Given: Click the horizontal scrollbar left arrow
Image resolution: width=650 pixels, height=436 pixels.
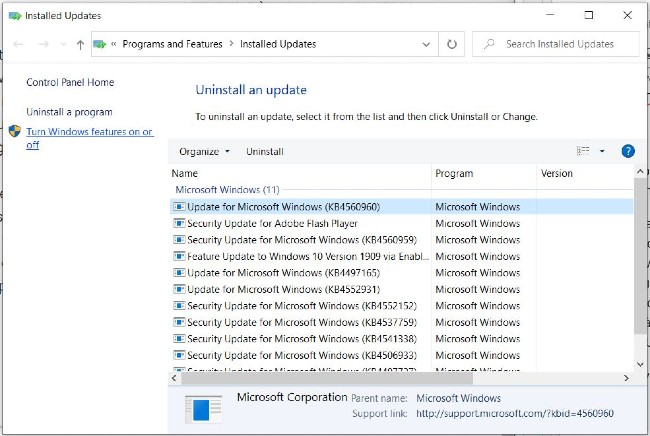Looking at the screenshot, I should coord(174,378).
